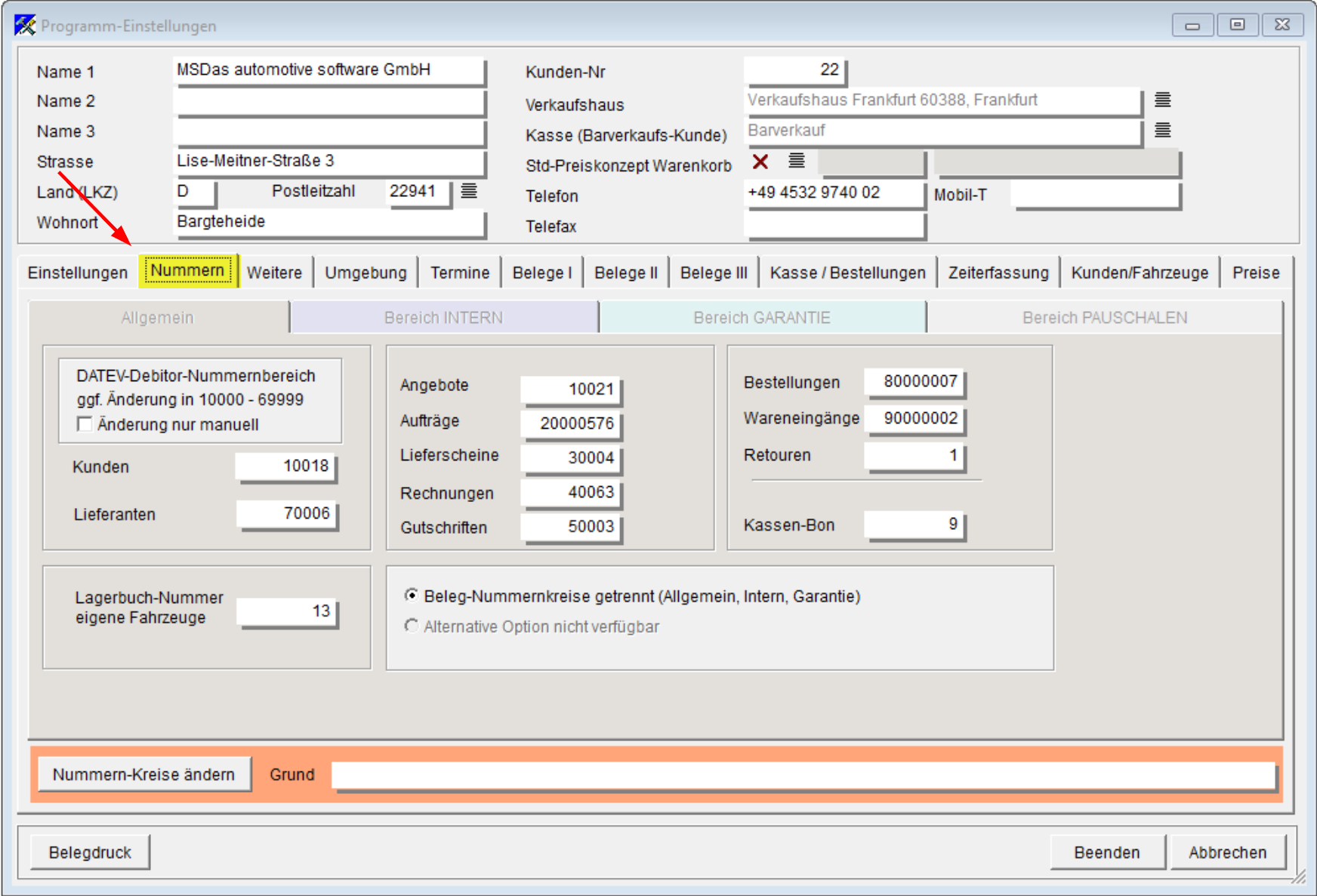The width and height of the screenshot is (1317, 896).
Task: Click the Land (LKZ) field
Action: (195, 192)
